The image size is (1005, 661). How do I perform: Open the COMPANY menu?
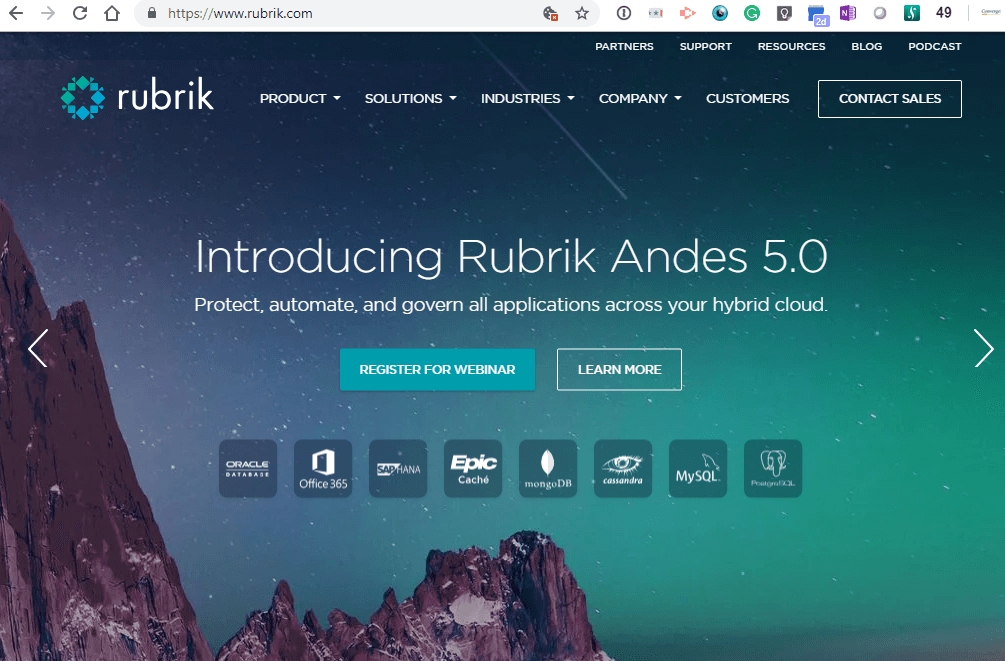[x=639, y=98]
